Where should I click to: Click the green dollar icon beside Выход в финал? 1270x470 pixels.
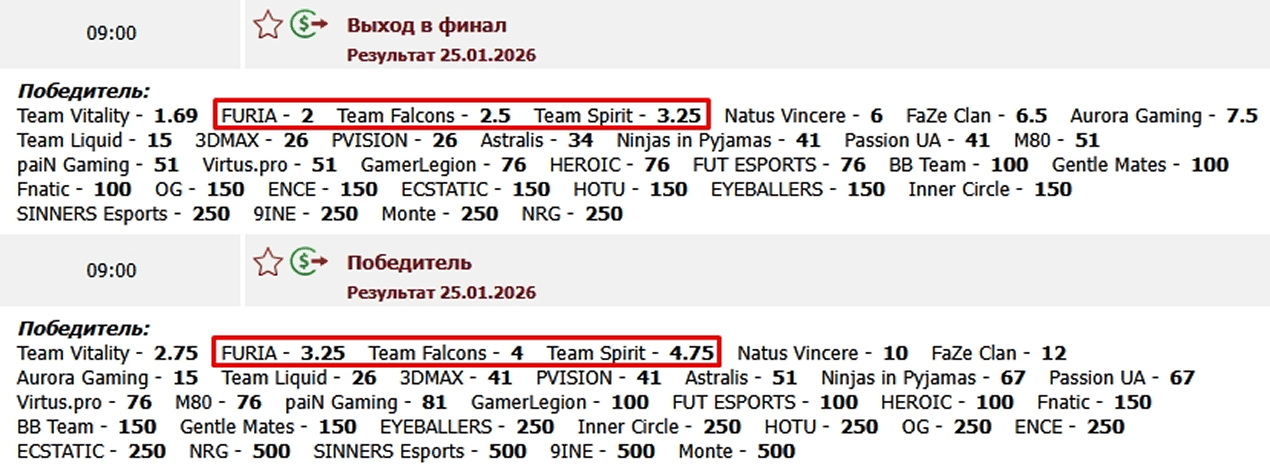pos(308,25)
